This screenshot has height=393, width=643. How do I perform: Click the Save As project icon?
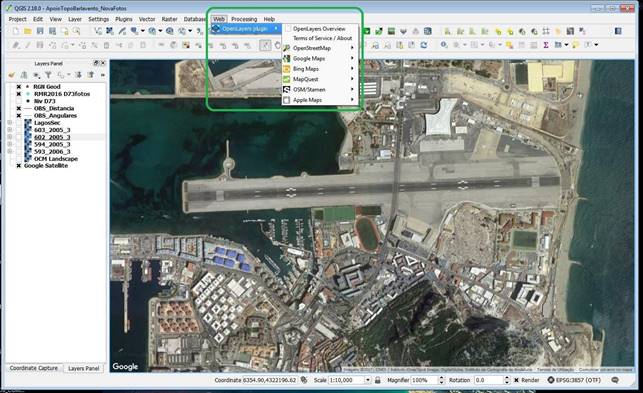[52, 31]
